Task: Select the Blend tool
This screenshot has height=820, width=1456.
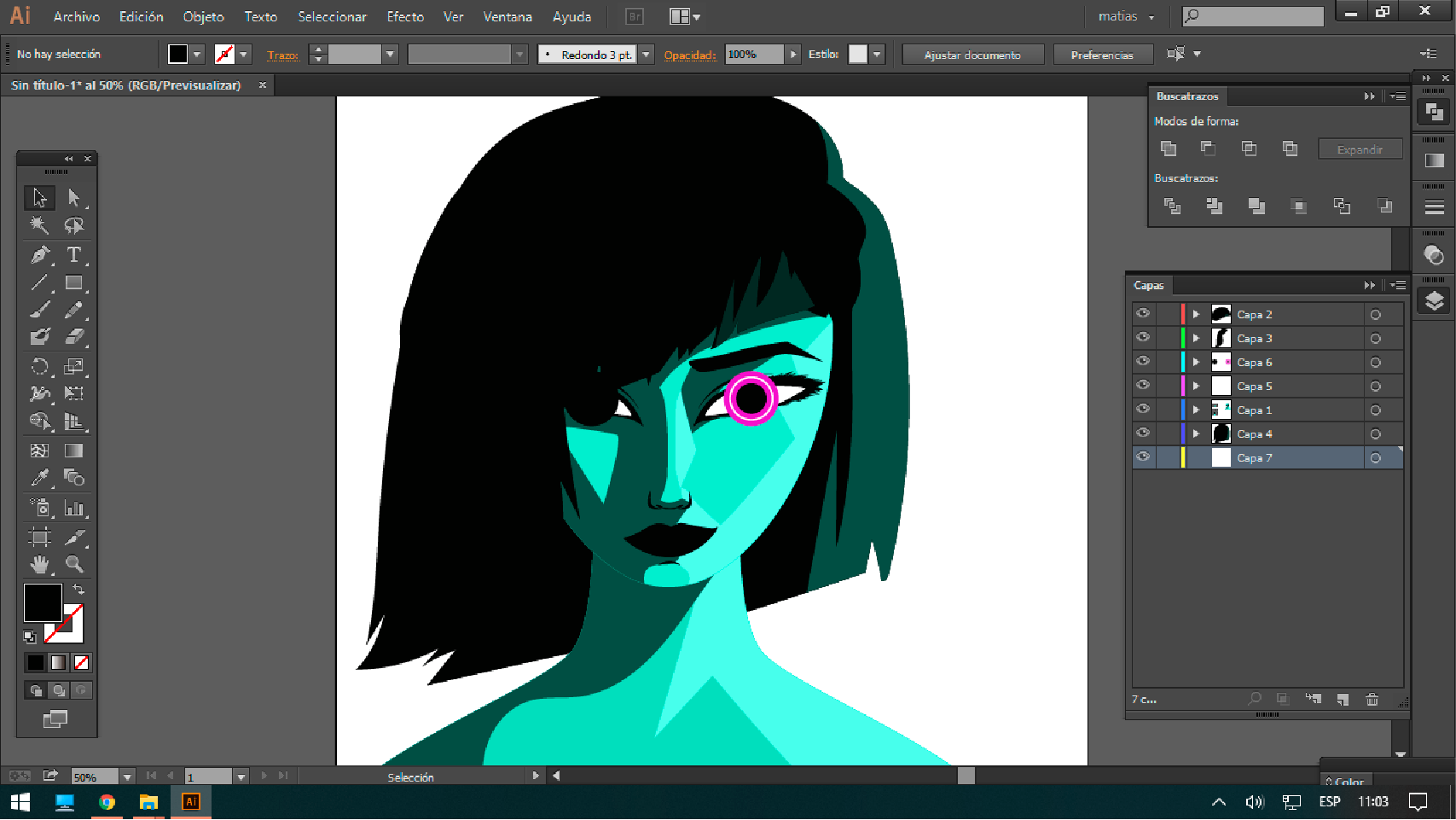Action: 74,478
